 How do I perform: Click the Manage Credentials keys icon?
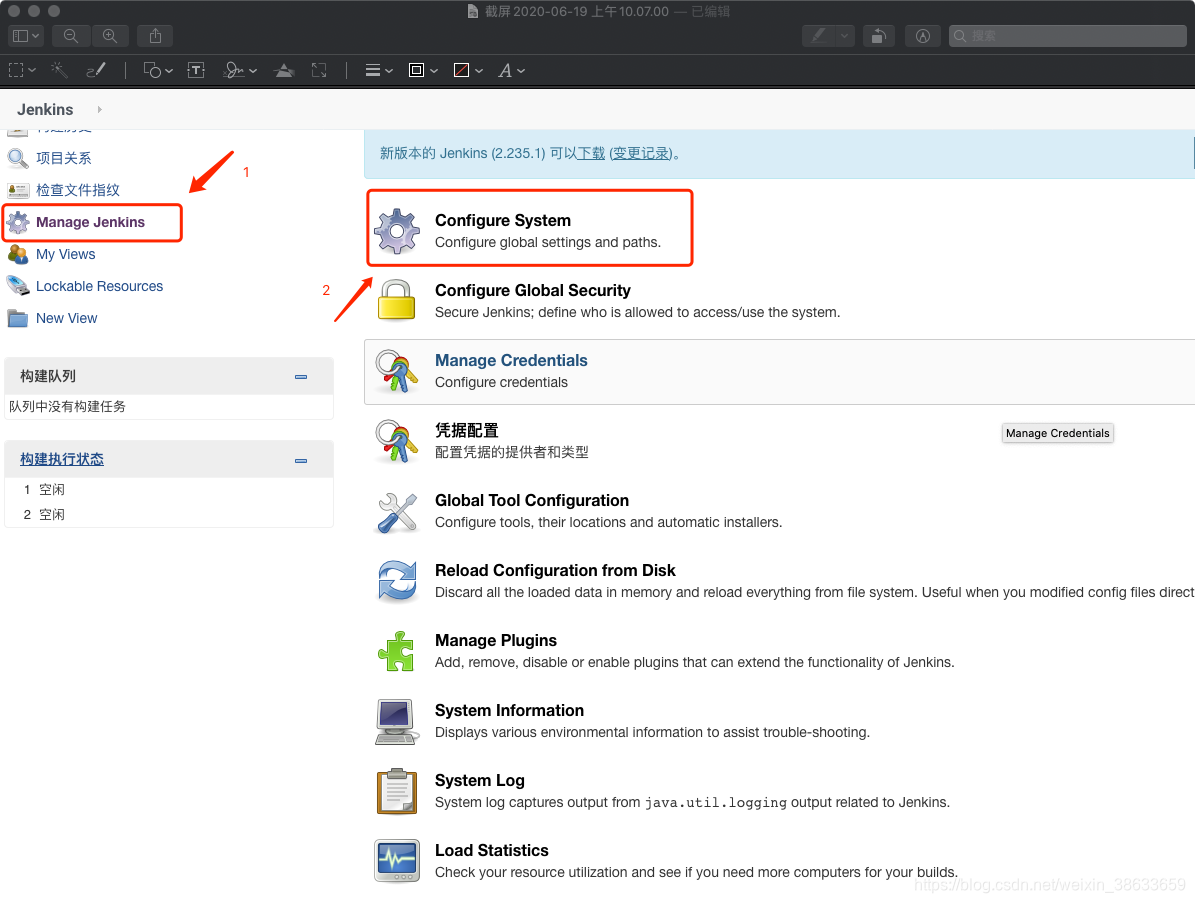click(x=397, y=371)
